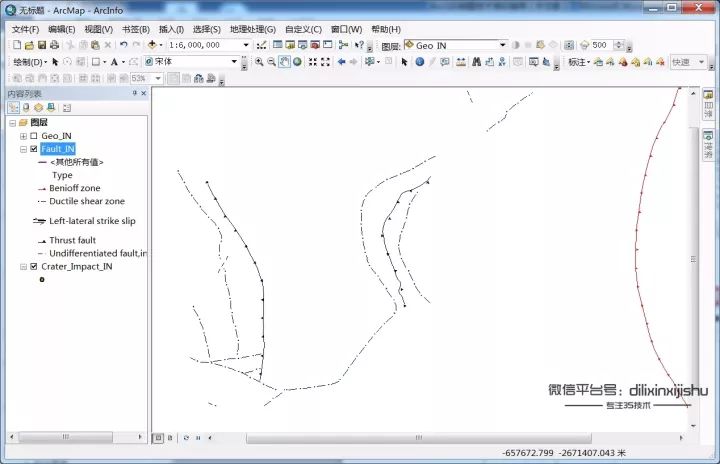Collapse the 图层 data frame node
The width and height of the screenshot is (720, 464).
(13, 123)
